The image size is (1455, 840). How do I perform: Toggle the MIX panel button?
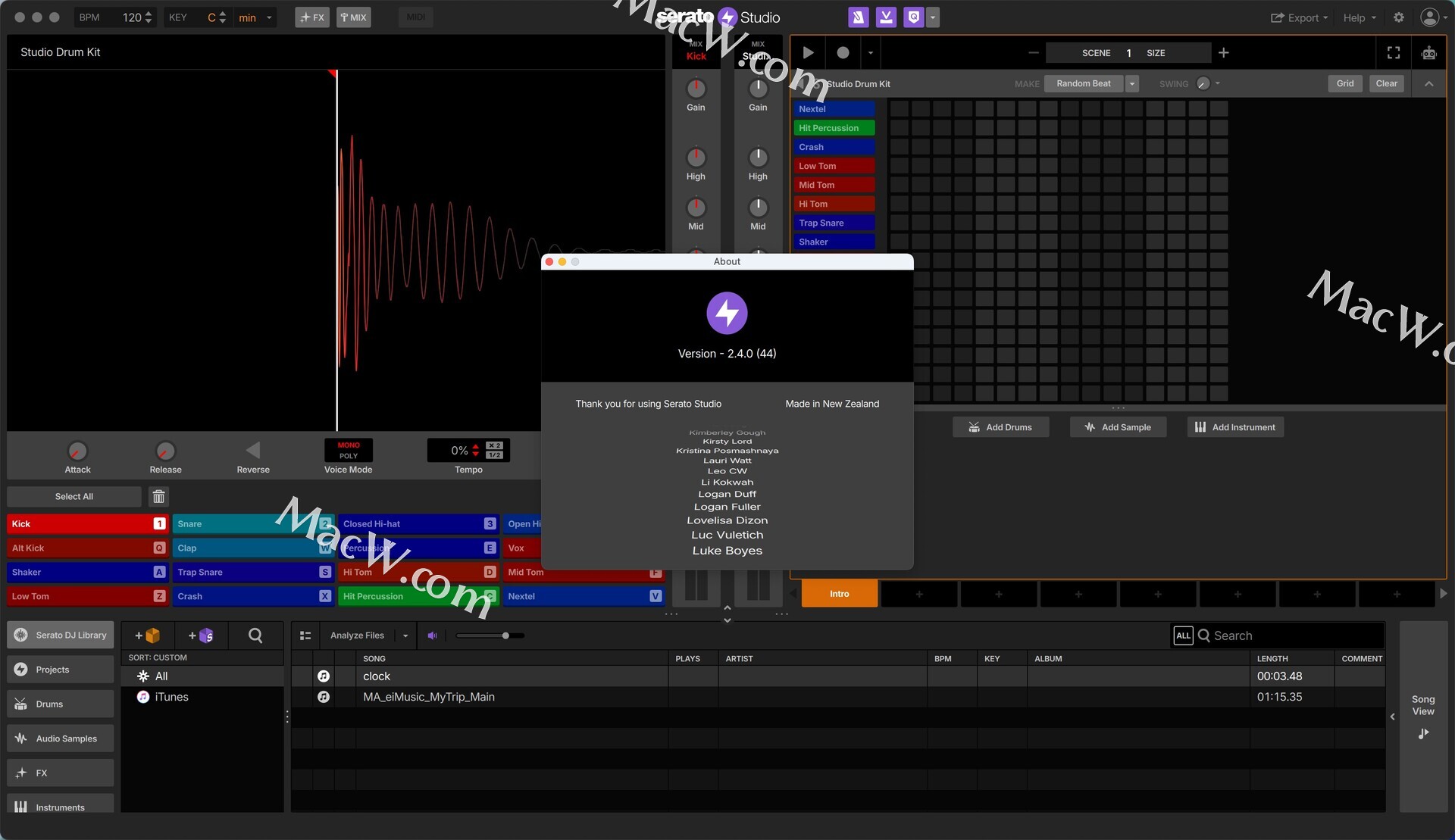353,17
